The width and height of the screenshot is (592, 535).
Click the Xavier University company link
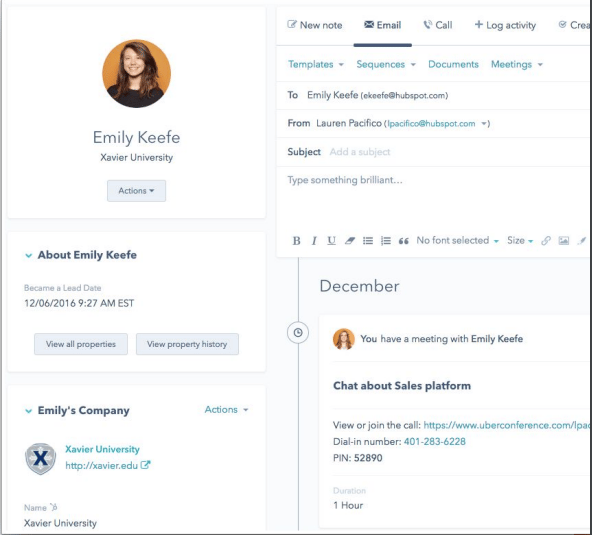(x=102, y=449)
